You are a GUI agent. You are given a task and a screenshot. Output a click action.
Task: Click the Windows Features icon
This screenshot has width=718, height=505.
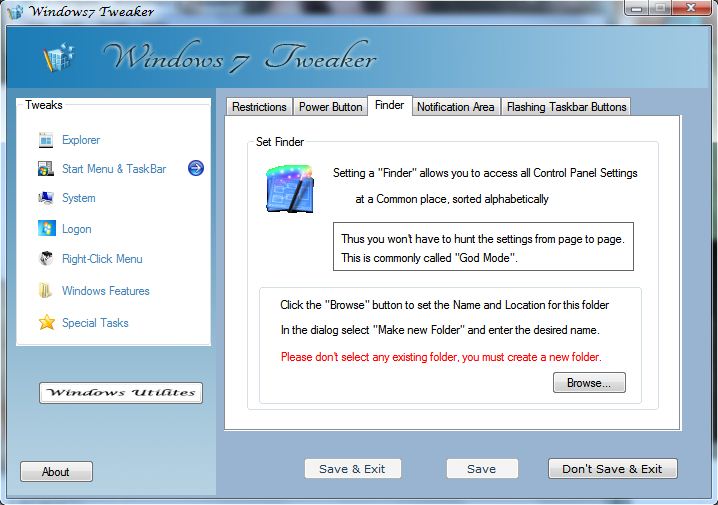45,290
